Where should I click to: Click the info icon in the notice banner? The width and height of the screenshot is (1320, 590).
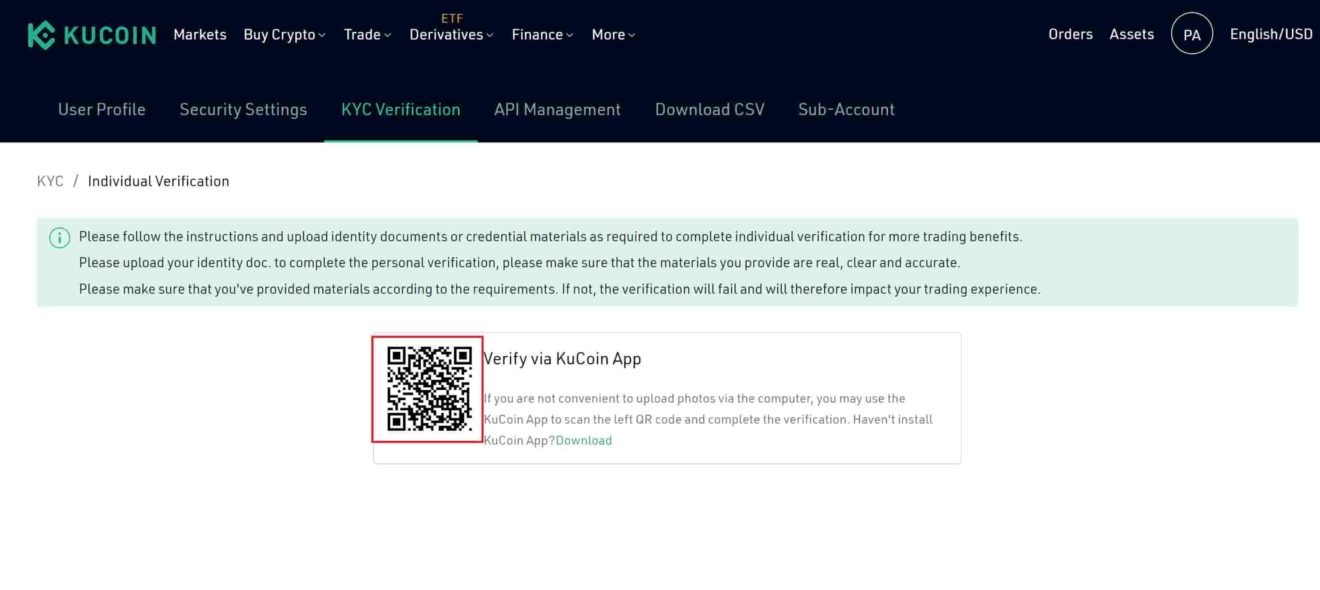(x=59, y=237)
